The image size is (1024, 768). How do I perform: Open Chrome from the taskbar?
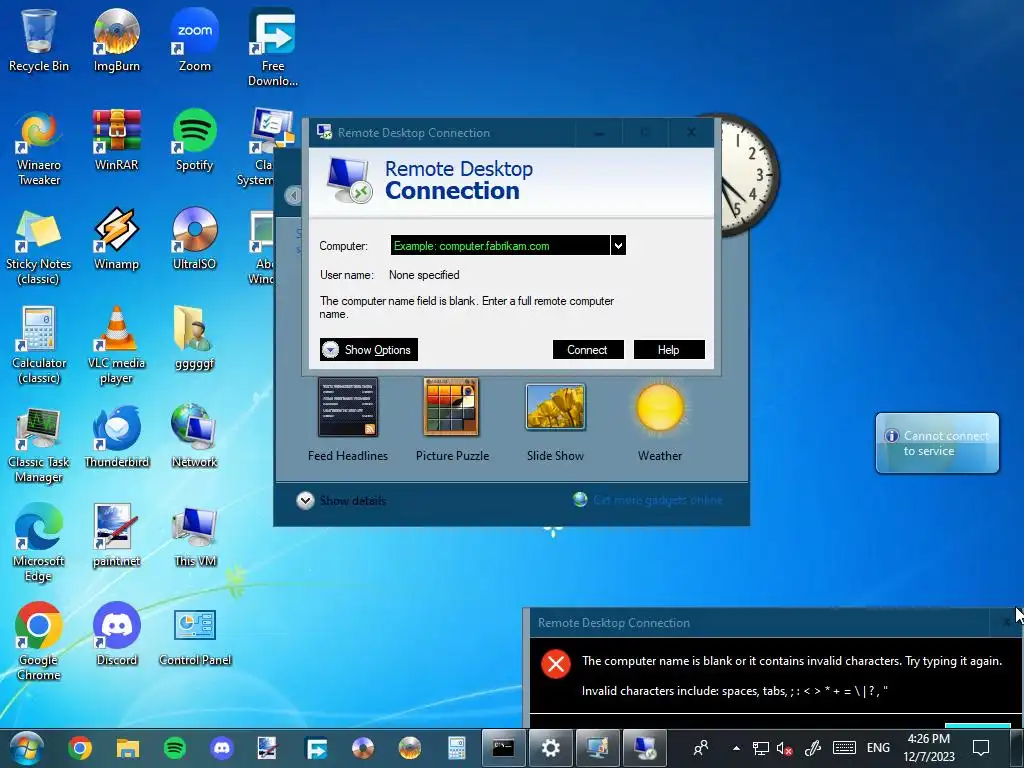[x=80, y=748]
